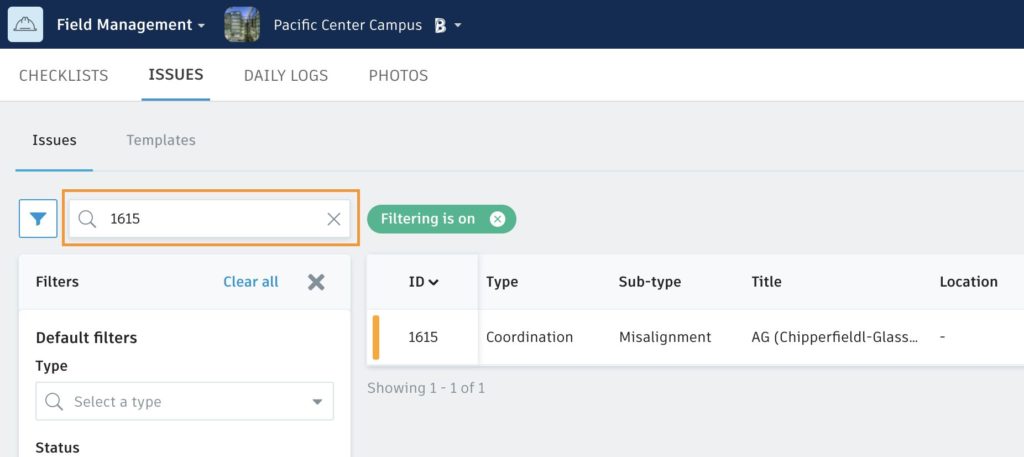Toggle the filter funnel button
Viewport: 1024px width, 457px height.
pyautogui.click(x=38, y=219)
